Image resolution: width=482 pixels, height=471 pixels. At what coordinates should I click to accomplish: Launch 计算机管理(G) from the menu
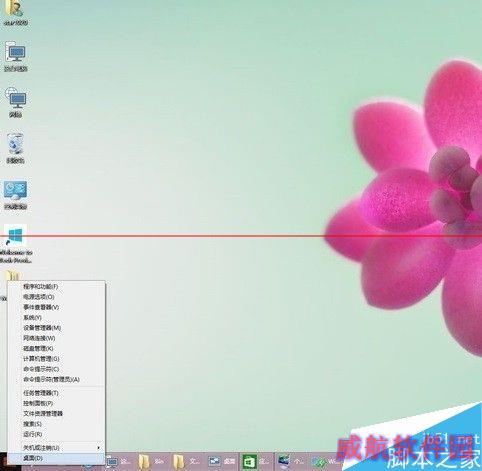(x=56, y=359)
